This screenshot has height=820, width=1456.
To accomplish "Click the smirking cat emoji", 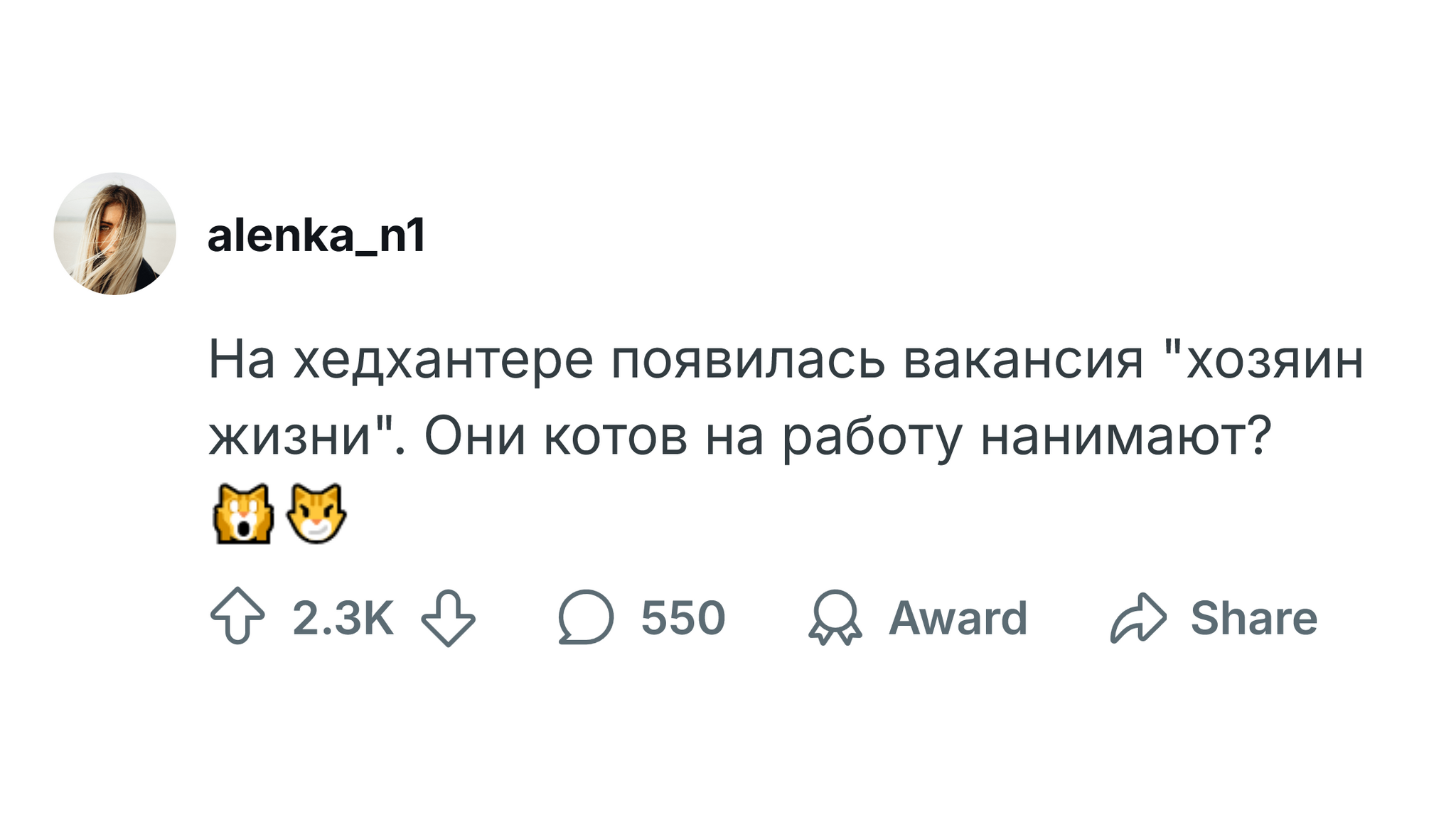I will point(316,514).
